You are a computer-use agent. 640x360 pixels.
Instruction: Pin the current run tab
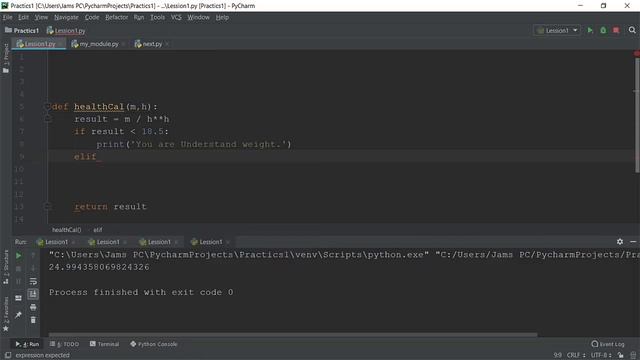pos(18,315)
